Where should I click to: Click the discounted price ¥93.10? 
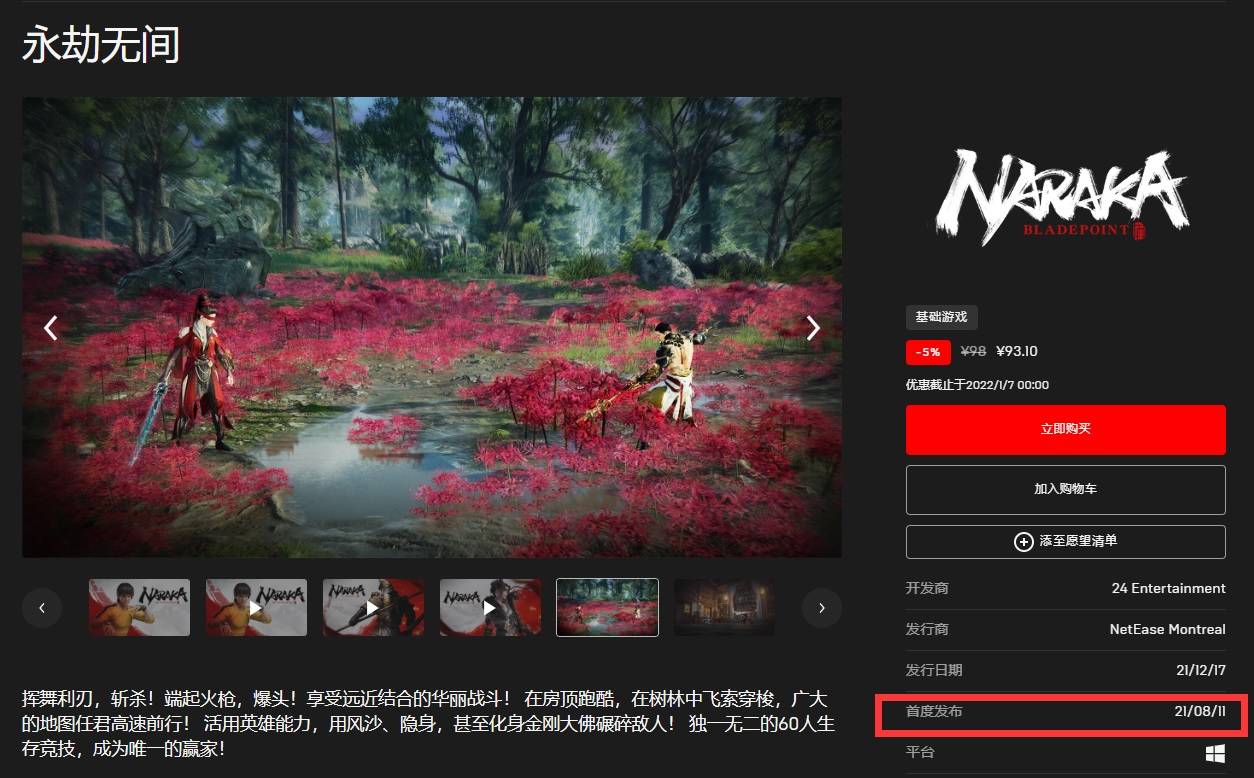tap(1017, 351)
